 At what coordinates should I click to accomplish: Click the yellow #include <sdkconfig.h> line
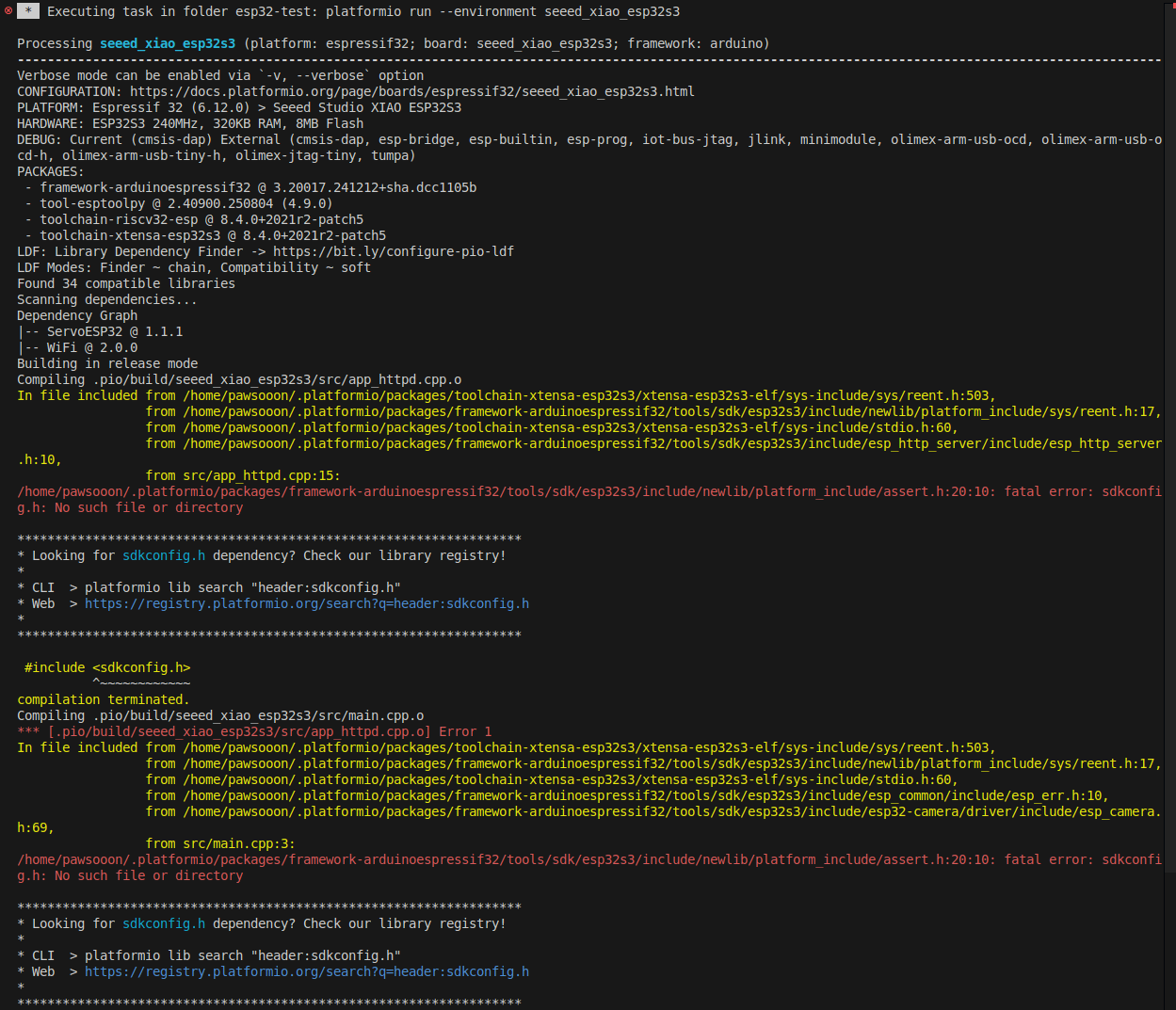(x=107, y=667)
